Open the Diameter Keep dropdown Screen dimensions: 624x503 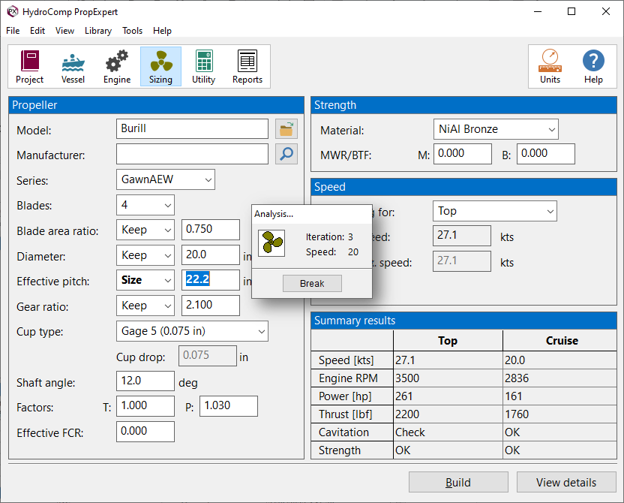tap(145, 255)
